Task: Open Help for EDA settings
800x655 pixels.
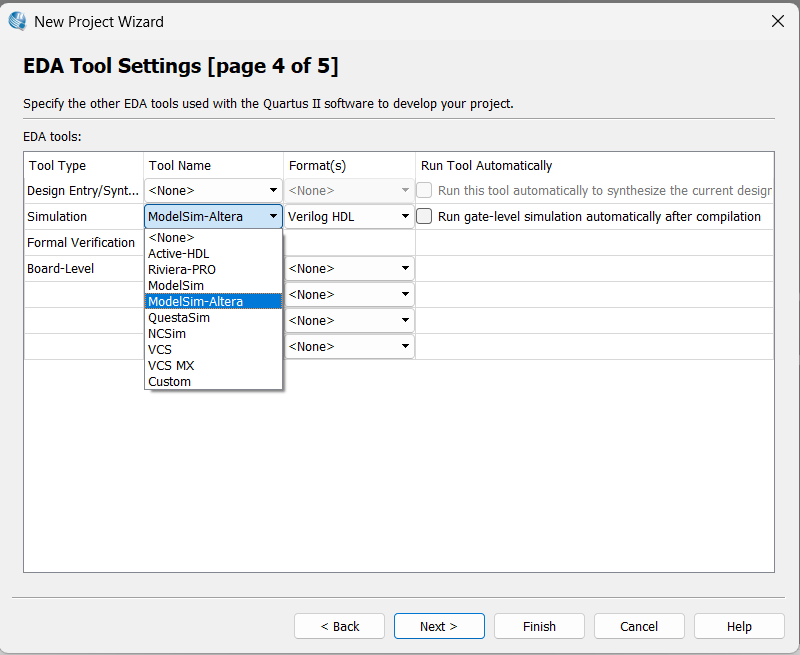Action: [x=739, y=626]
